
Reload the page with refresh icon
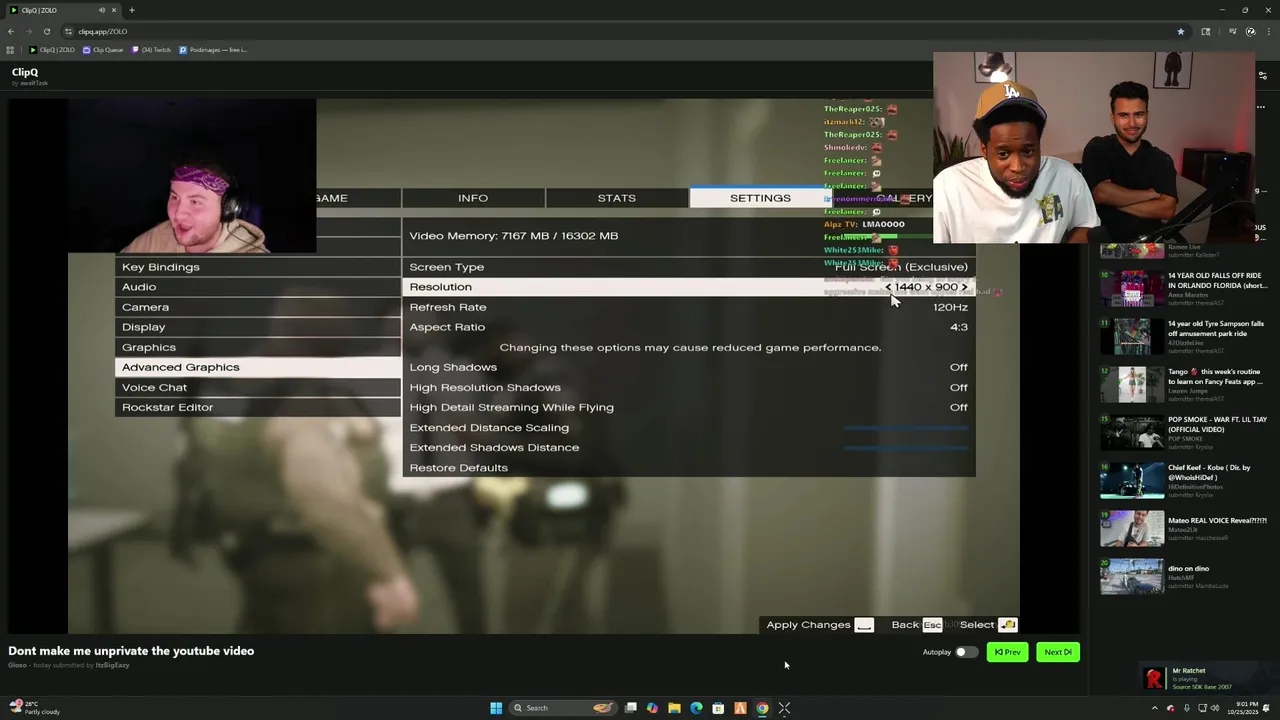tap(46, 31)
